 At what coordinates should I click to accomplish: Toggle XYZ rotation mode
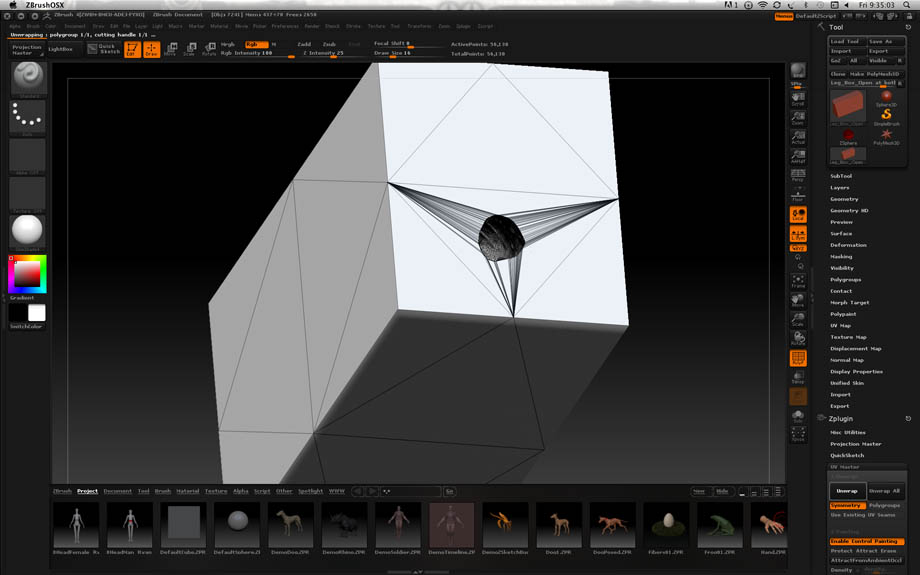click(x=798, y=248)
